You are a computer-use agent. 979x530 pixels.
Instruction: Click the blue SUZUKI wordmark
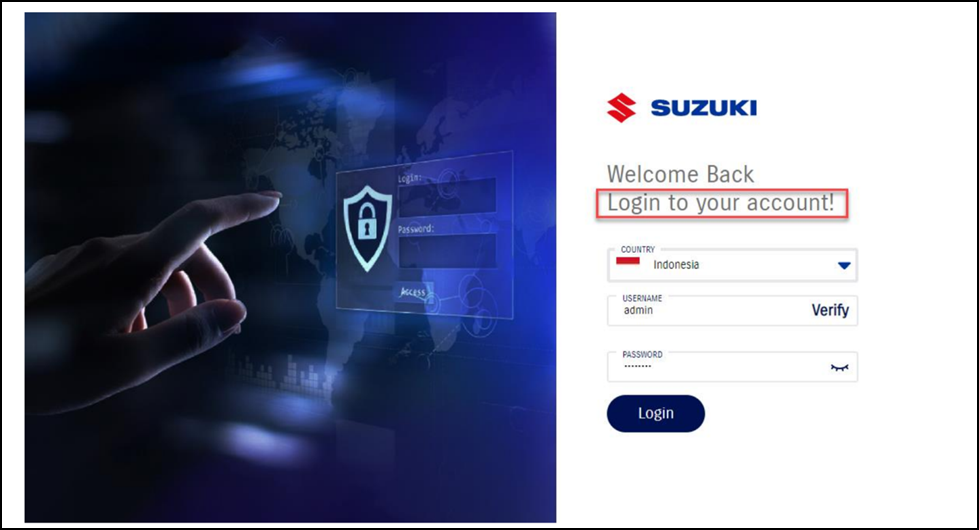(704, 108)
